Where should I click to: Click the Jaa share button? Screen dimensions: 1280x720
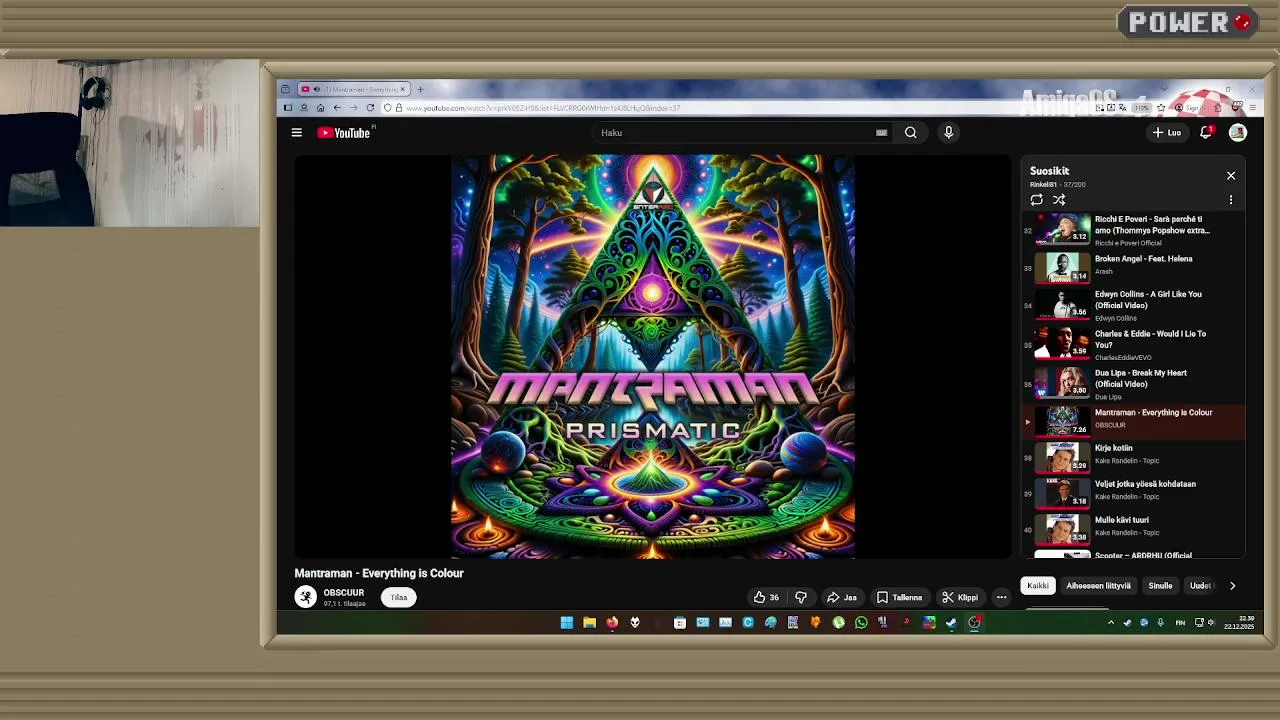point(841,598)
